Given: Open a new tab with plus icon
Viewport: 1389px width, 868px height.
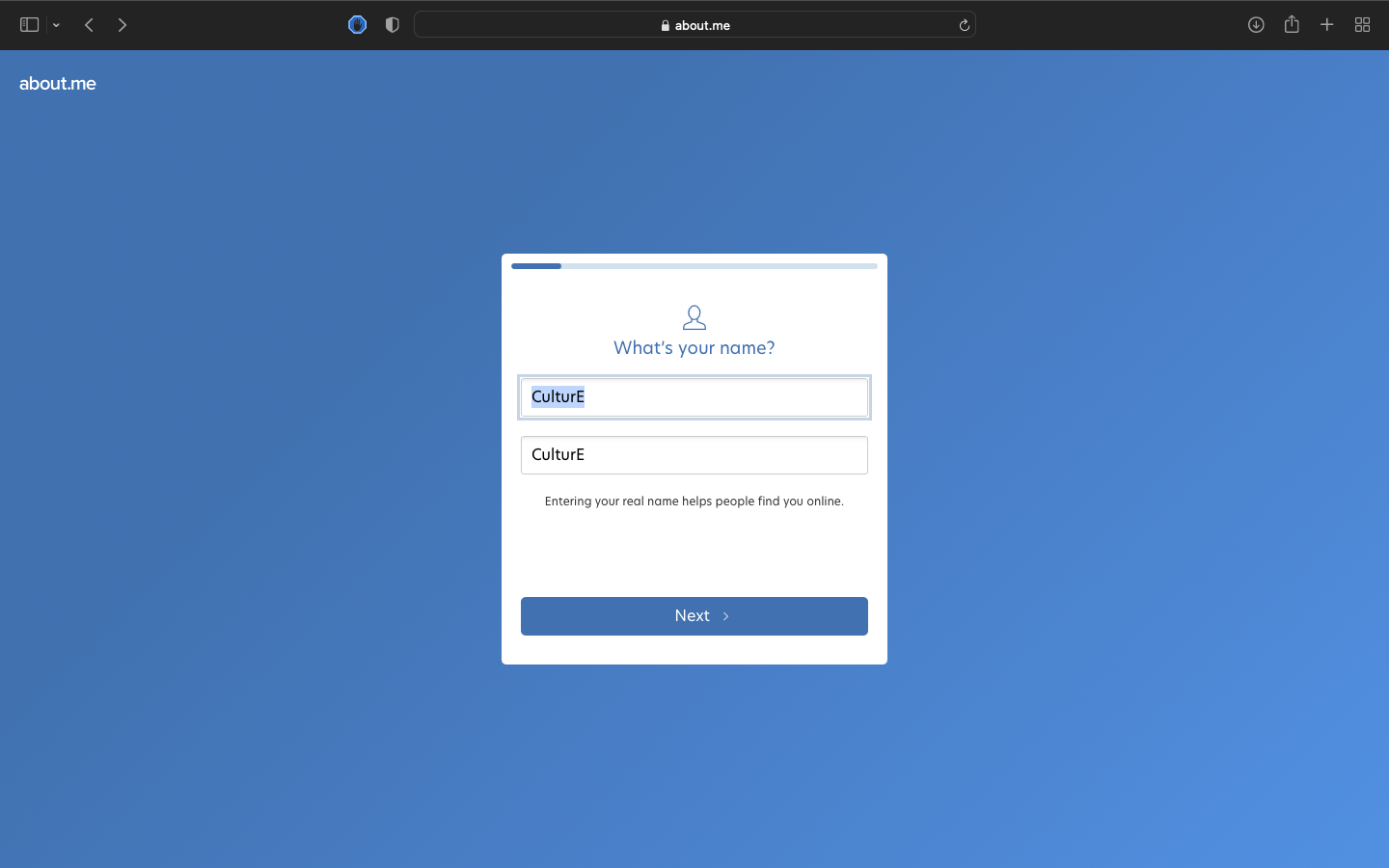Looking at the screenshot, I should [x=1327, y=25].
